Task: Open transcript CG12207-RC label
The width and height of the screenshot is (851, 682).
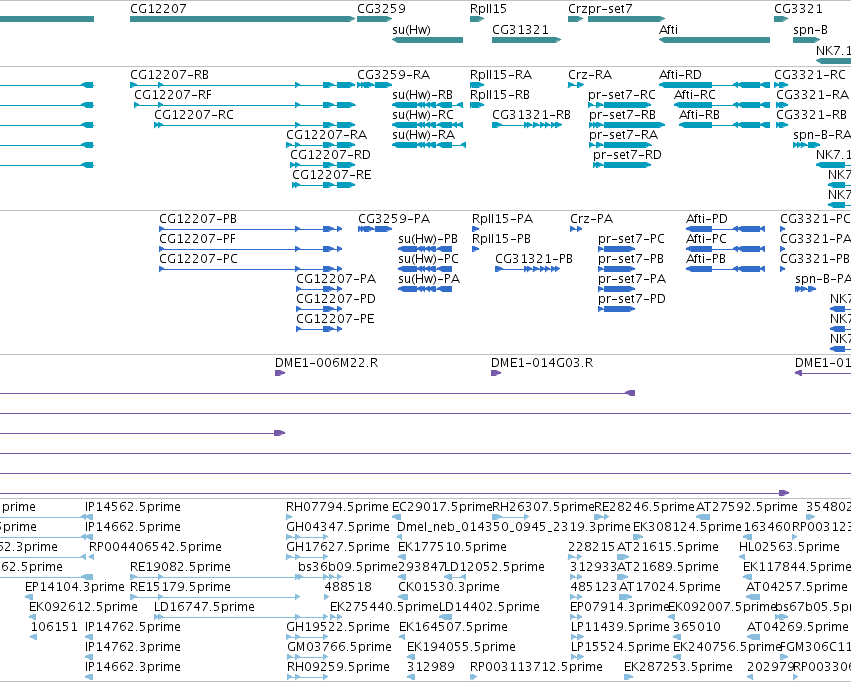Action: (194, 115)
